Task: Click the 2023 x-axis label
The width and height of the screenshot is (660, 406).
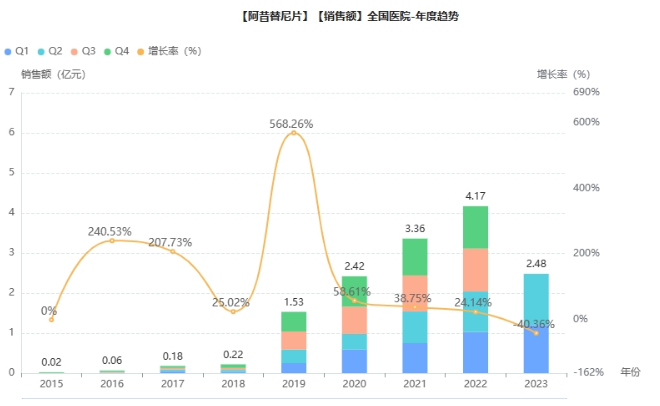Action: (536, 384)
